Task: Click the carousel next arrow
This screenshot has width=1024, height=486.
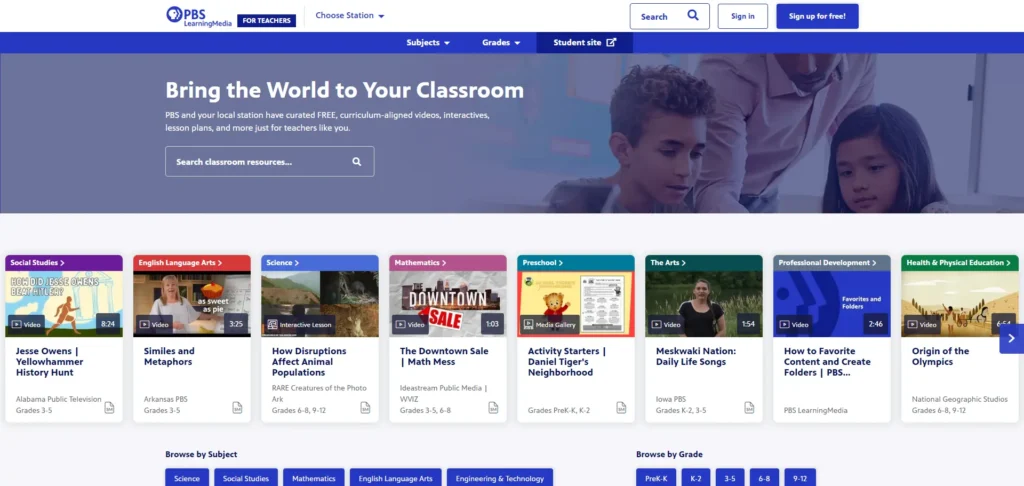Action: coord(1012,338)
